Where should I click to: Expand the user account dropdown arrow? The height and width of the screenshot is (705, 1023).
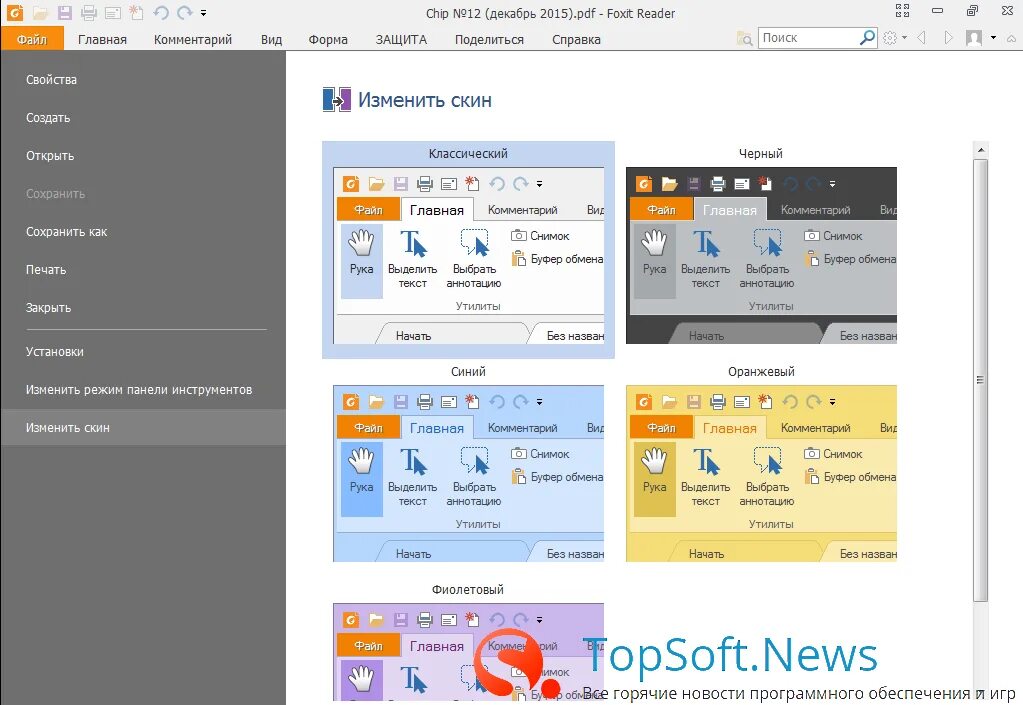(993, 38)
